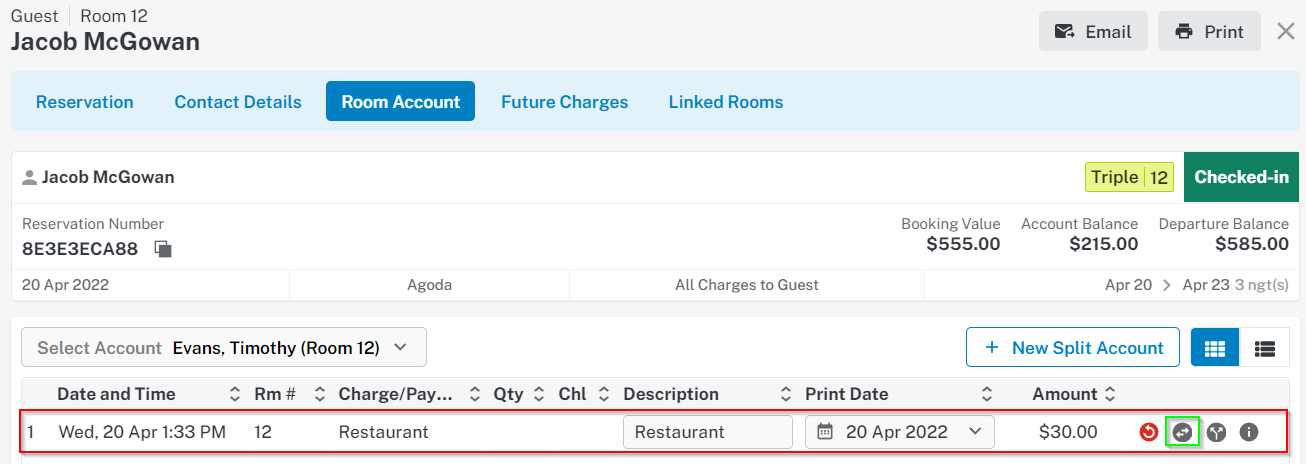Open the Select Account dropdown
1306x464 pixels.
point(224,348)
